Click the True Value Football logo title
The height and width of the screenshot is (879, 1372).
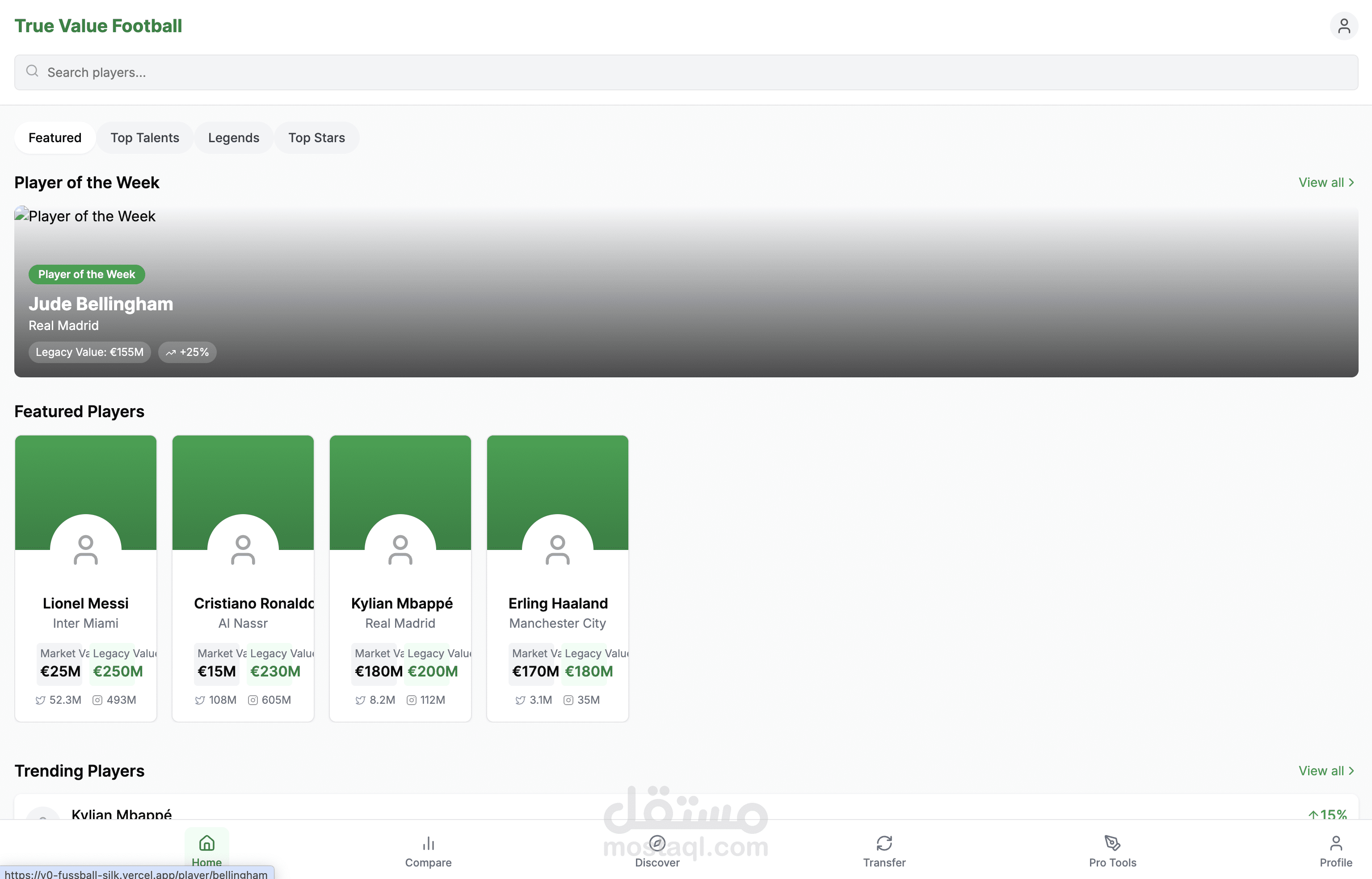(98, 25)
